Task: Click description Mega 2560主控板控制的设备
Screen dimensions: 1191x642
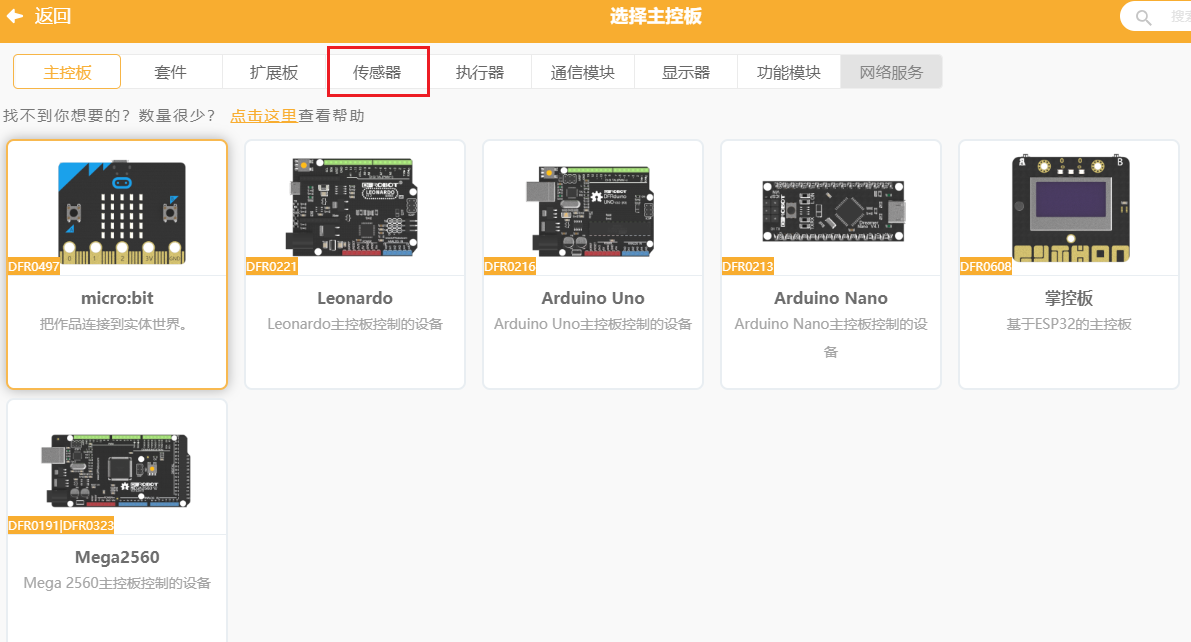Action: [117, 583]
